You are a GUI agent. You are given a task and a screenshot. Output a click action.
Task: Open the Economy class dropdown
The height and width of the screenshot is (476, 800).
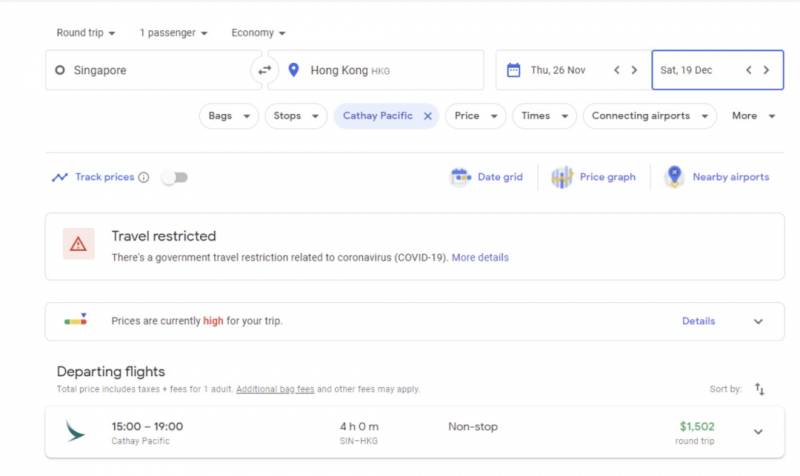click(258, 33)
